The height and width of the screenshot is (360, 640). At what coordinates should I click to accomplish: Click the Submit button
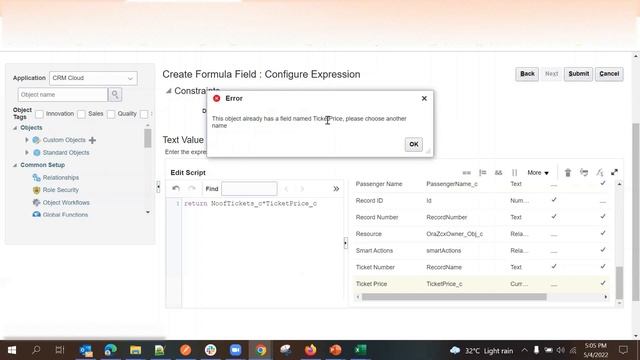578,74
